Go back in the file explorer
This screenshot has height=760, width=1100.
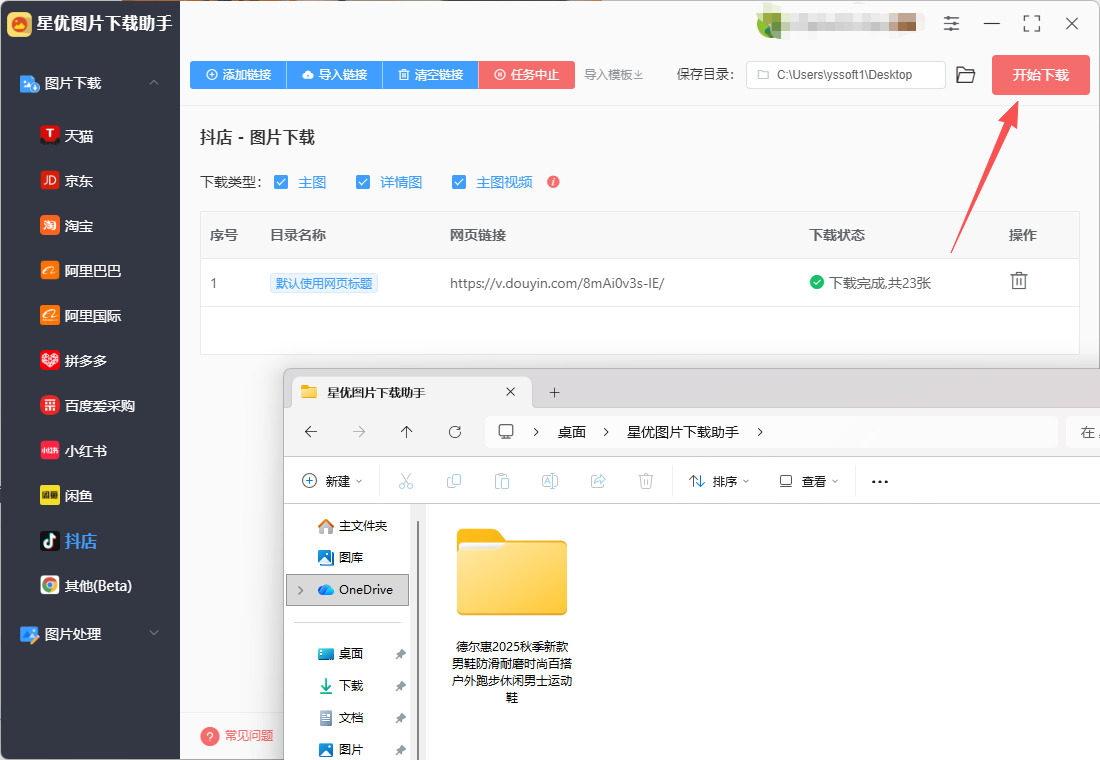point(311,432)
